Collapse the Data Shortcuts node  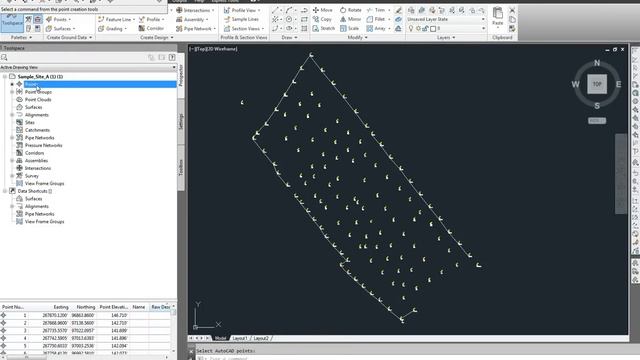pyautogui.click(x=4, y=191)
